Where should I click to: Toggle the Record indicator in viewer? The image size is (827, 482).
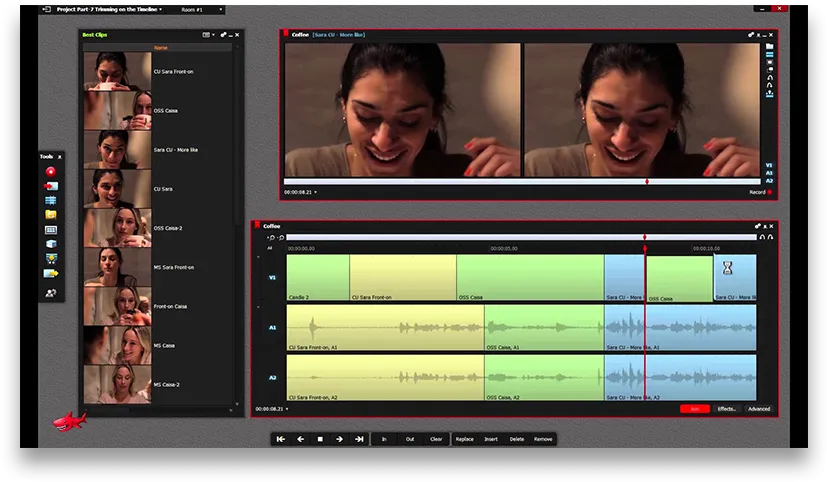(x=761, y=192)
